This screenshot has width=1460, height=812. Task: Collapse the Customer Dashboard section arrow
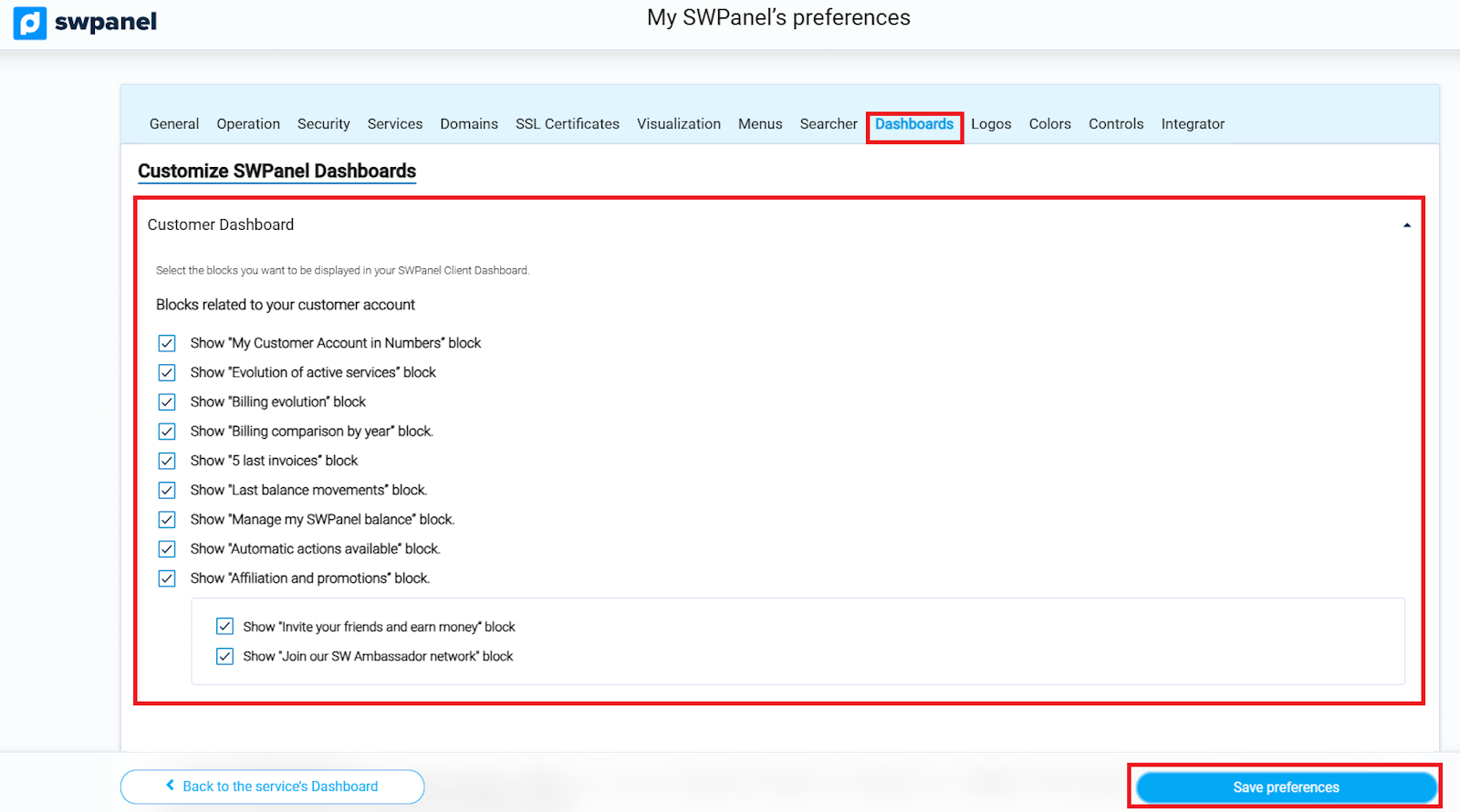tap(1406, 225)
